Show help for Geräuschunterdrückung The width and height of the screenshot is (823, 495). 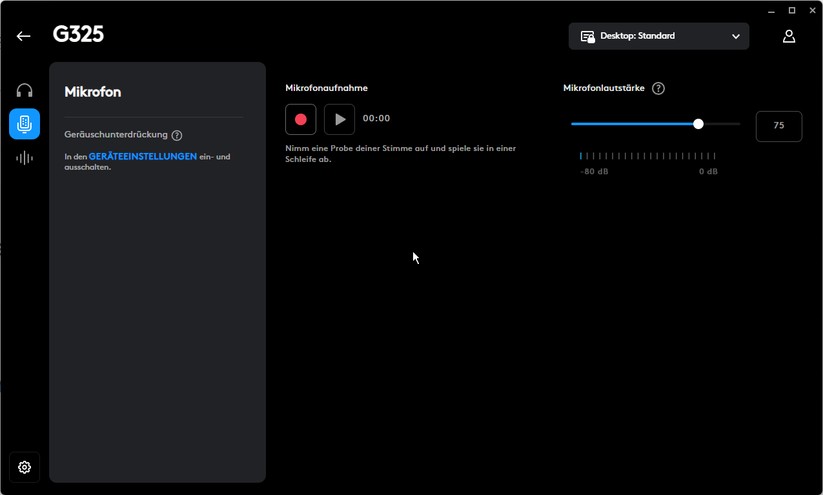(177, 135)
